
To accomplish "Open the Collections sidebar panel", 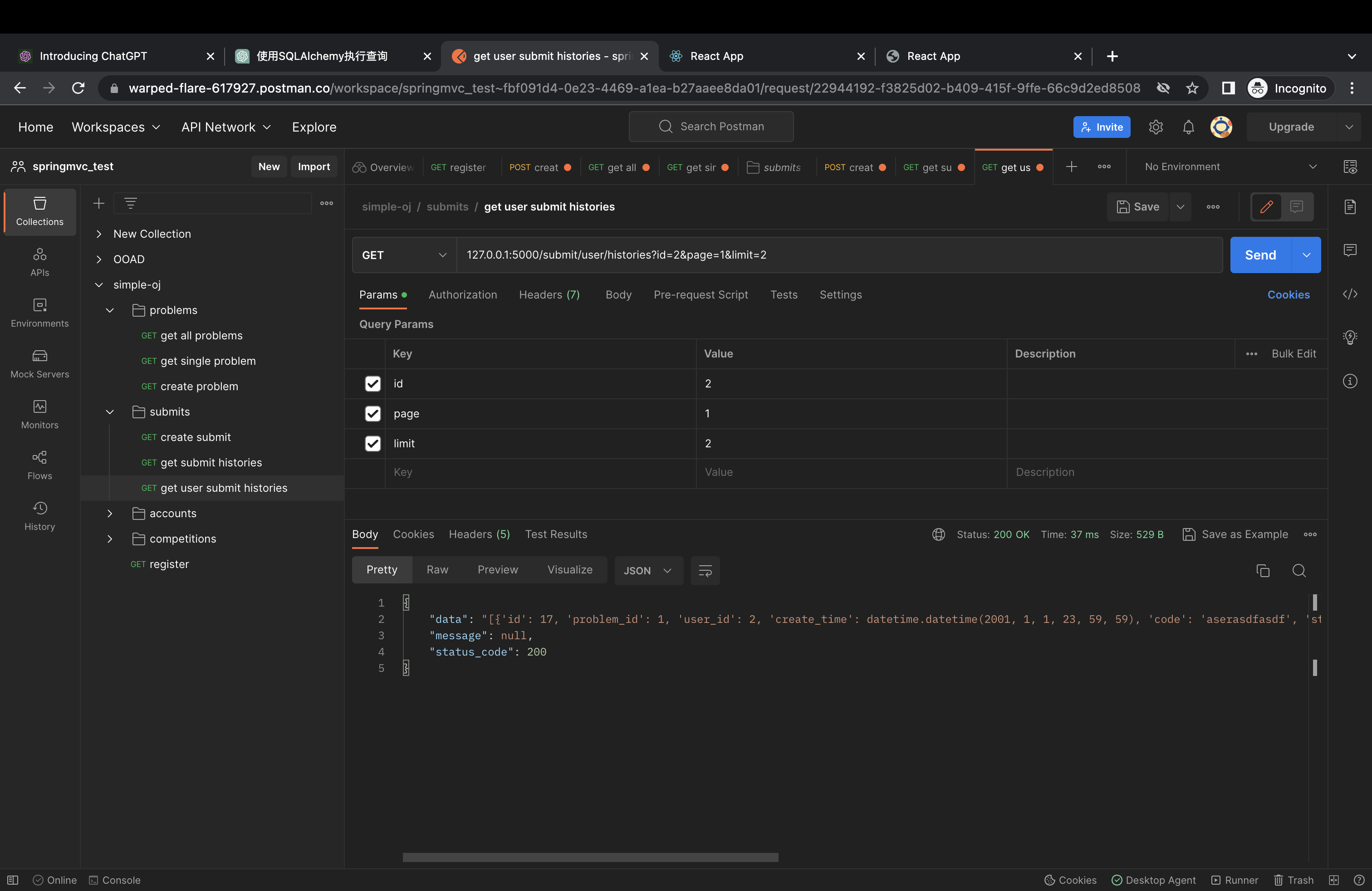I will tap(40, 211).
